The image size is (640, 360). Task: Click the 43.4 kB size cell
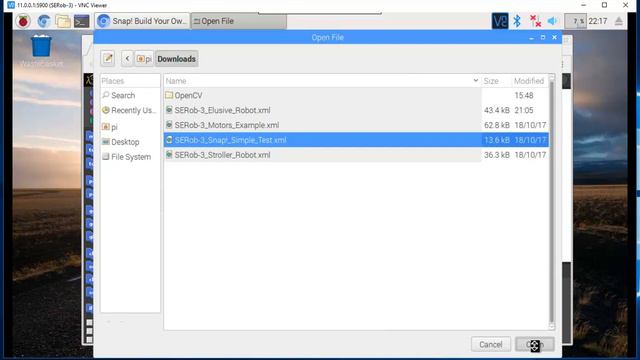coord(496,110)
